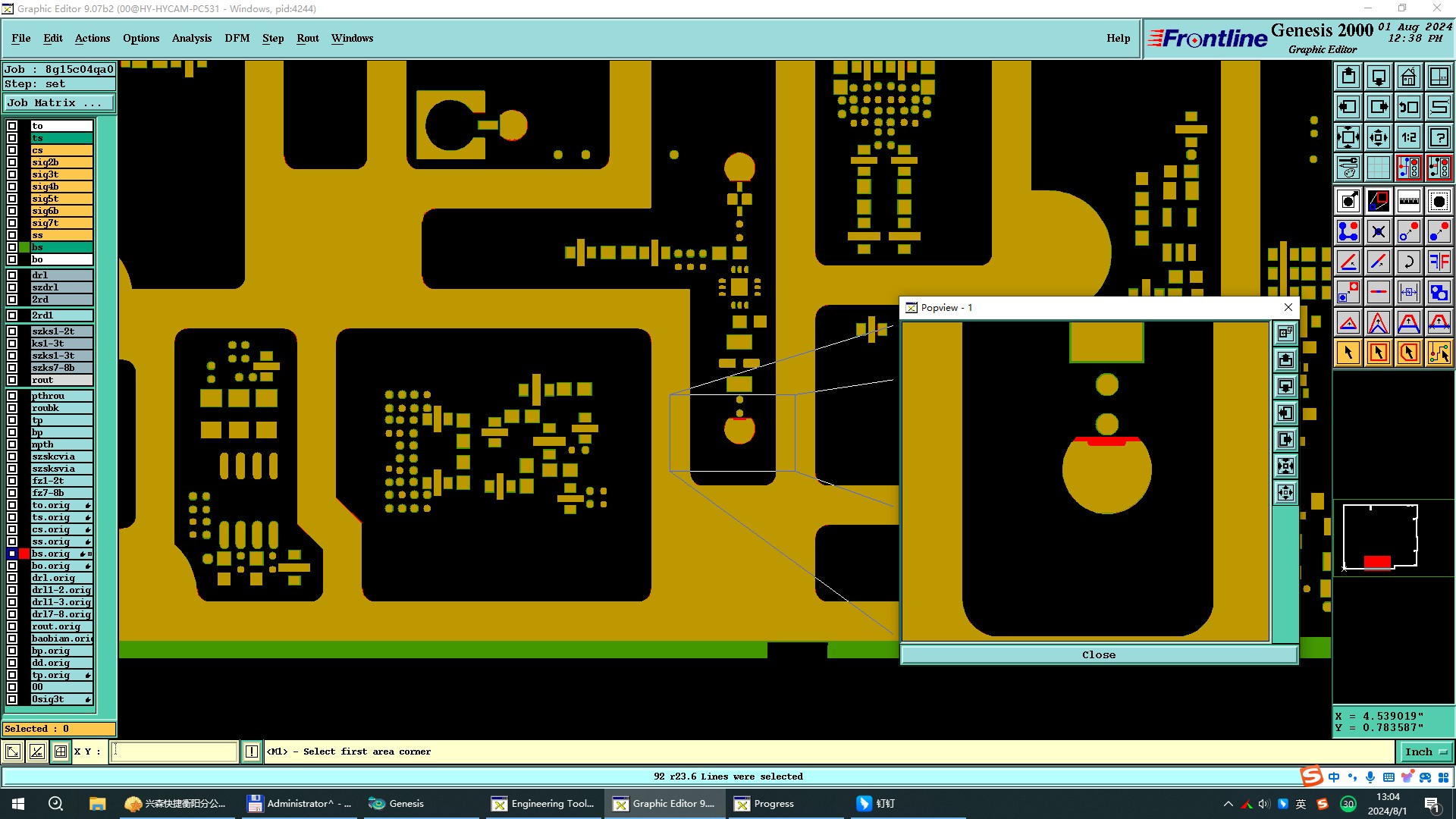Open the Actions menu
The image size is (1456, 819).
click(93, 38)
